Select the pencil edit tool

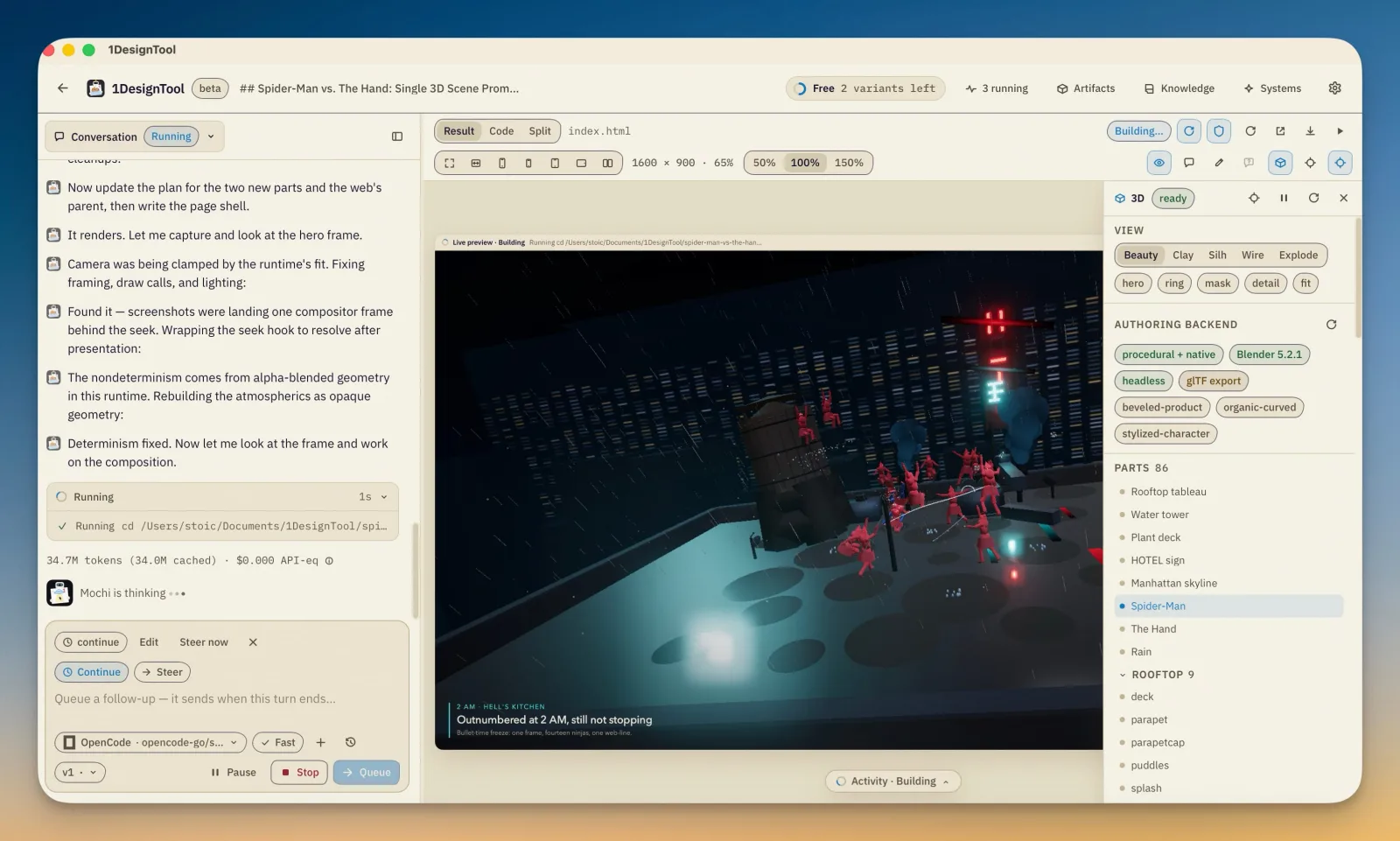(1219, 163)
